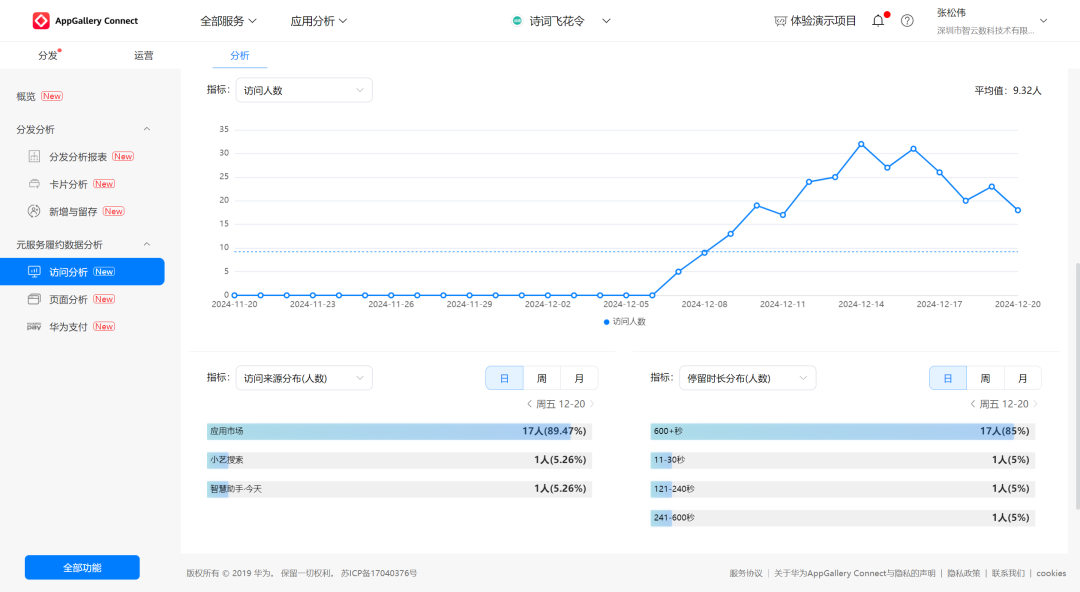Open 卡片分析 card icon in sidebar

35,184
